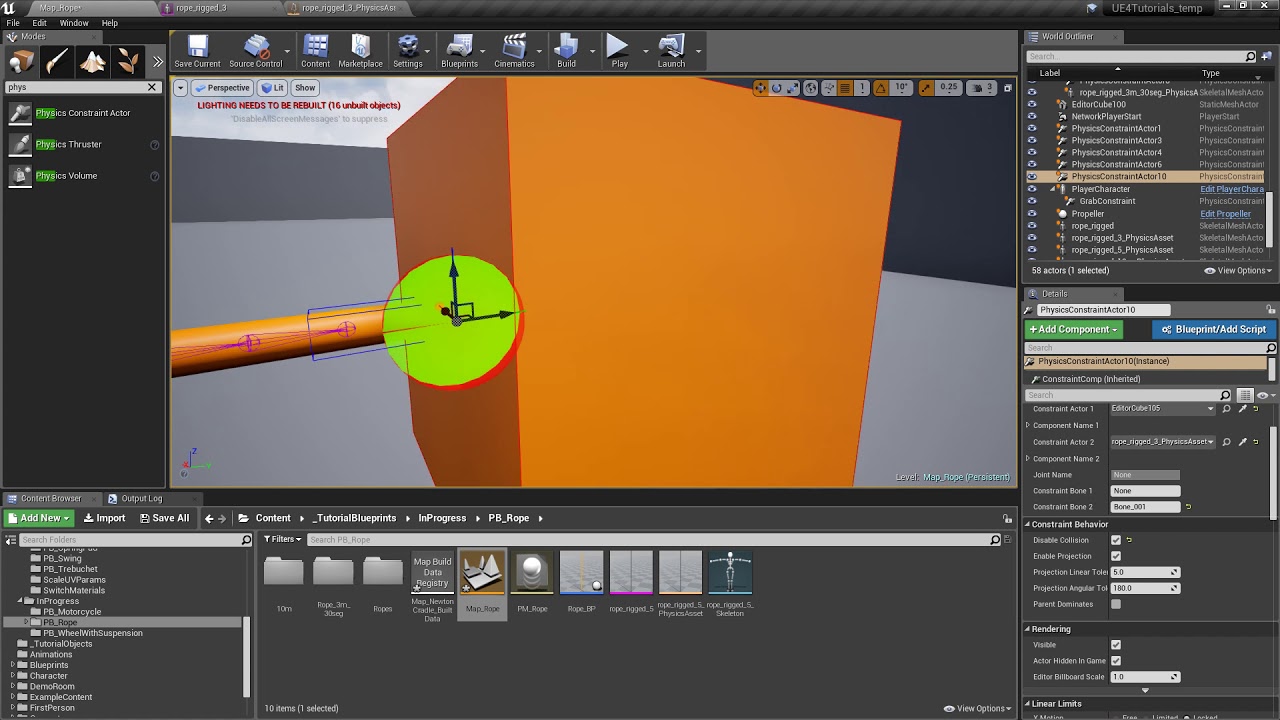
Task: Open Source Control from the toolbar
Action: pyautogui.click(x=256, y=51)
